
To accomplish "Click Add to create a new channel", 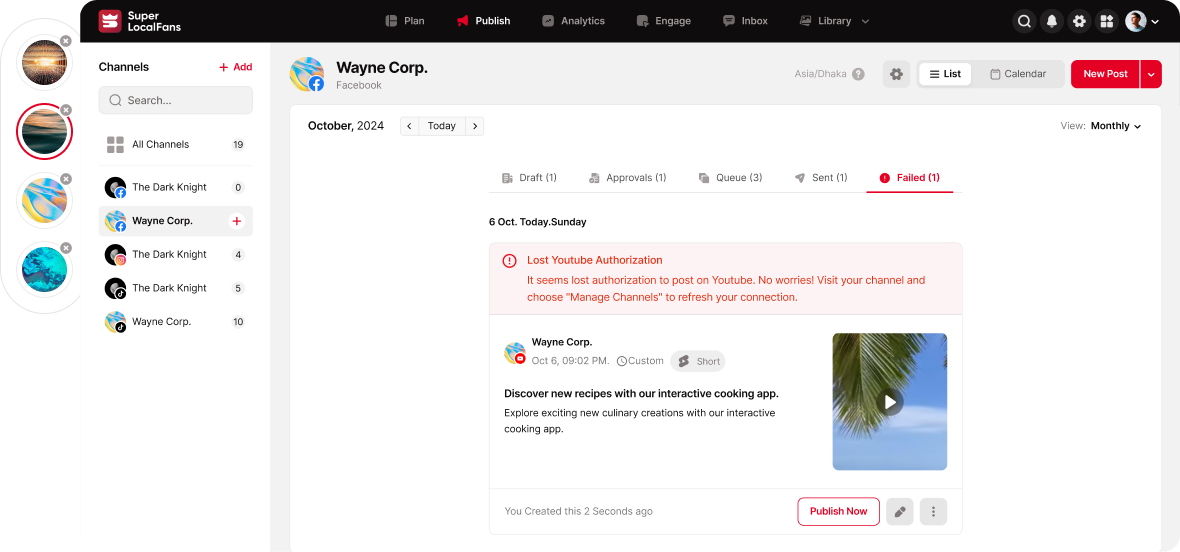I will coord(236,67).
